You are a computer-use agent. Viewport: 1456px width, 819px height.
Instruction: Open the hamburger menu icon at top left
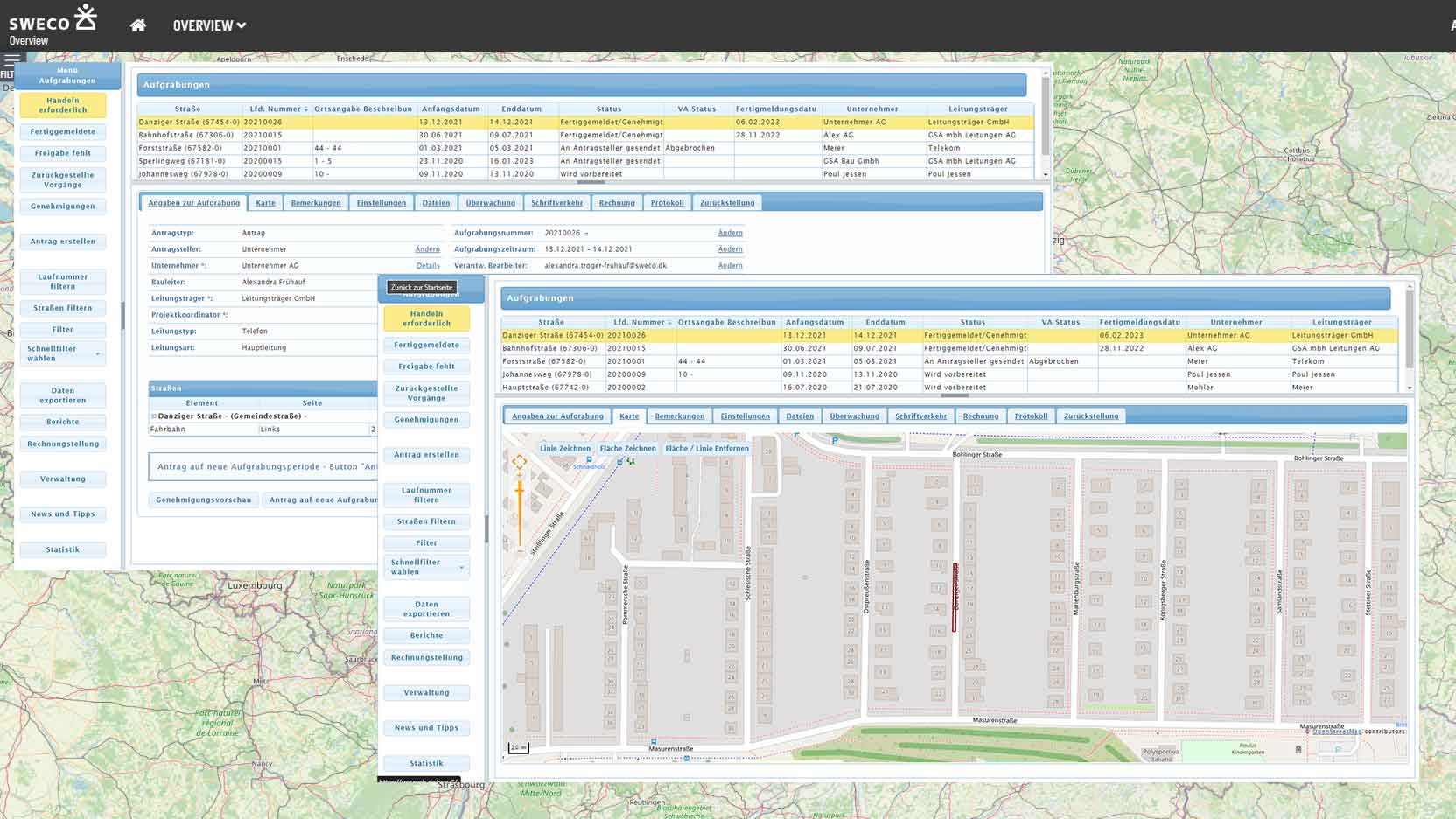click(x=11, y=59)
